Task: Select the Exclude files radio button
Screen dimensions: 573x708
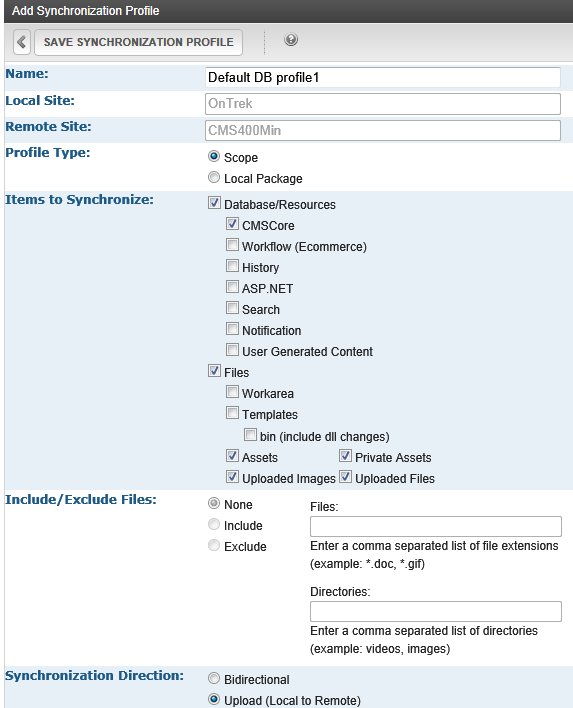Action: (214, 545)
